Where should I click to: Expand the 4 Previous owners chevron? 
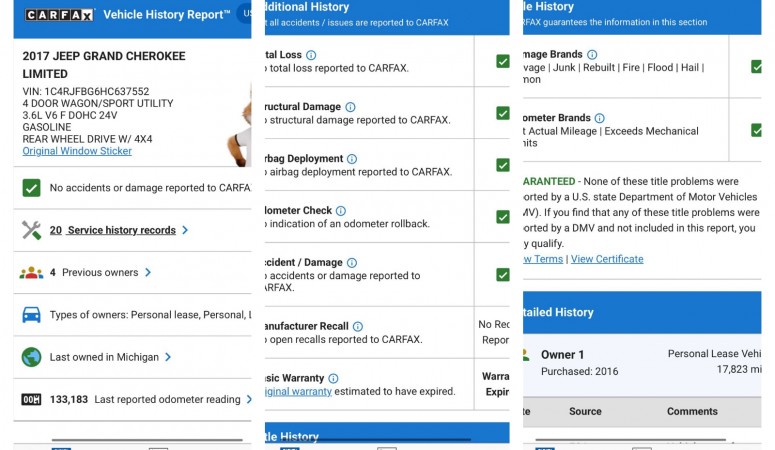pyautogui.click(x=148, y=272)
